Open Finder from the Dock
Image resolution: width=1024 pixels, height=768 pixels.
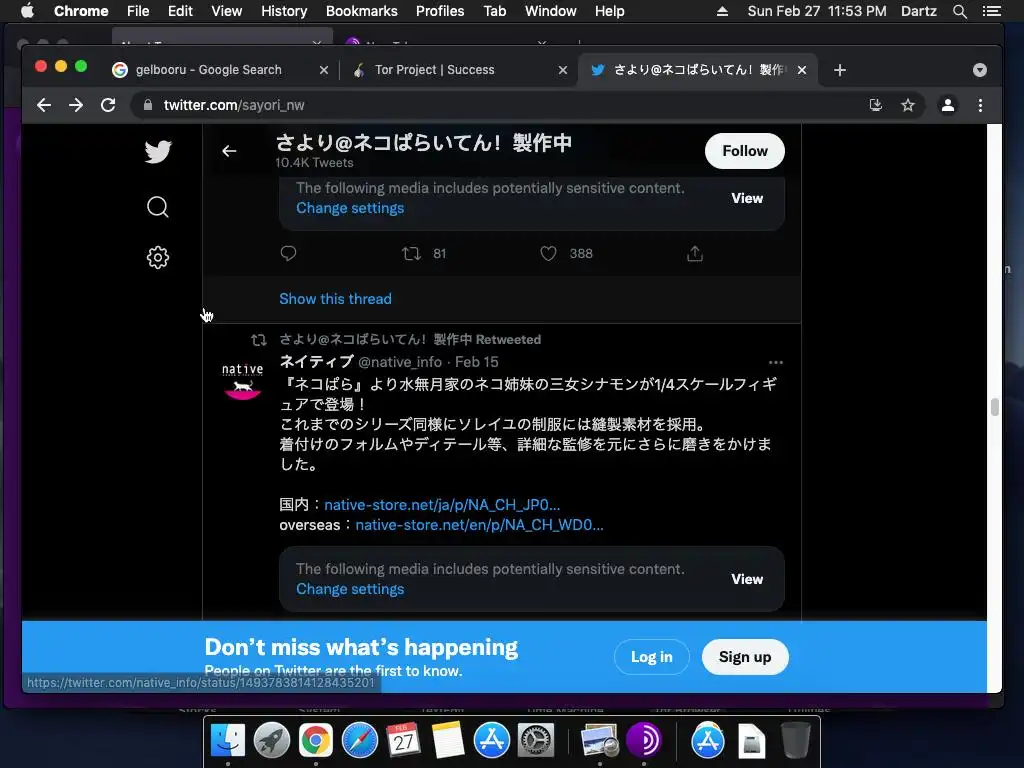[x=227, y=741]
